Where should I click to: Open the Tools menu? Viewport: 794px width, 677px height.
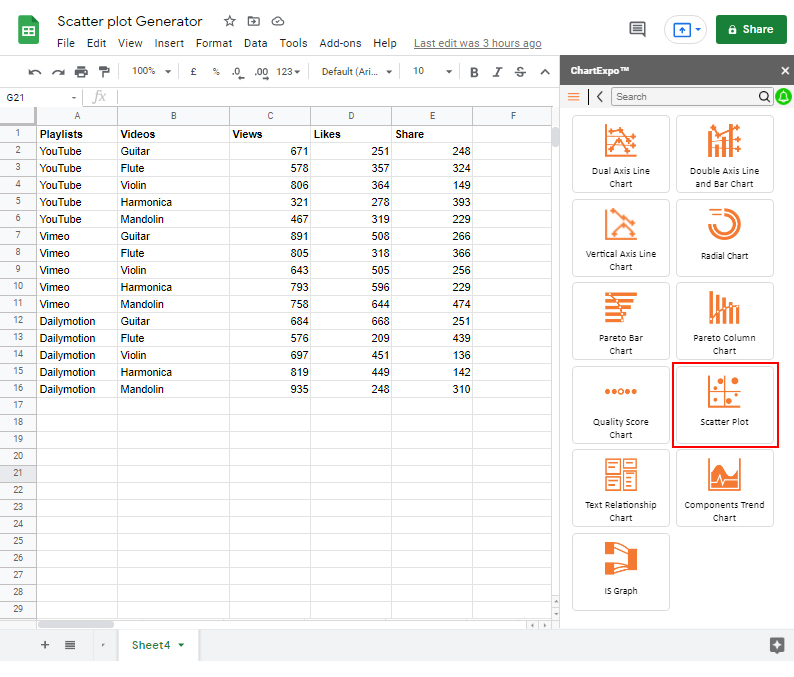[x=293, y=44]
